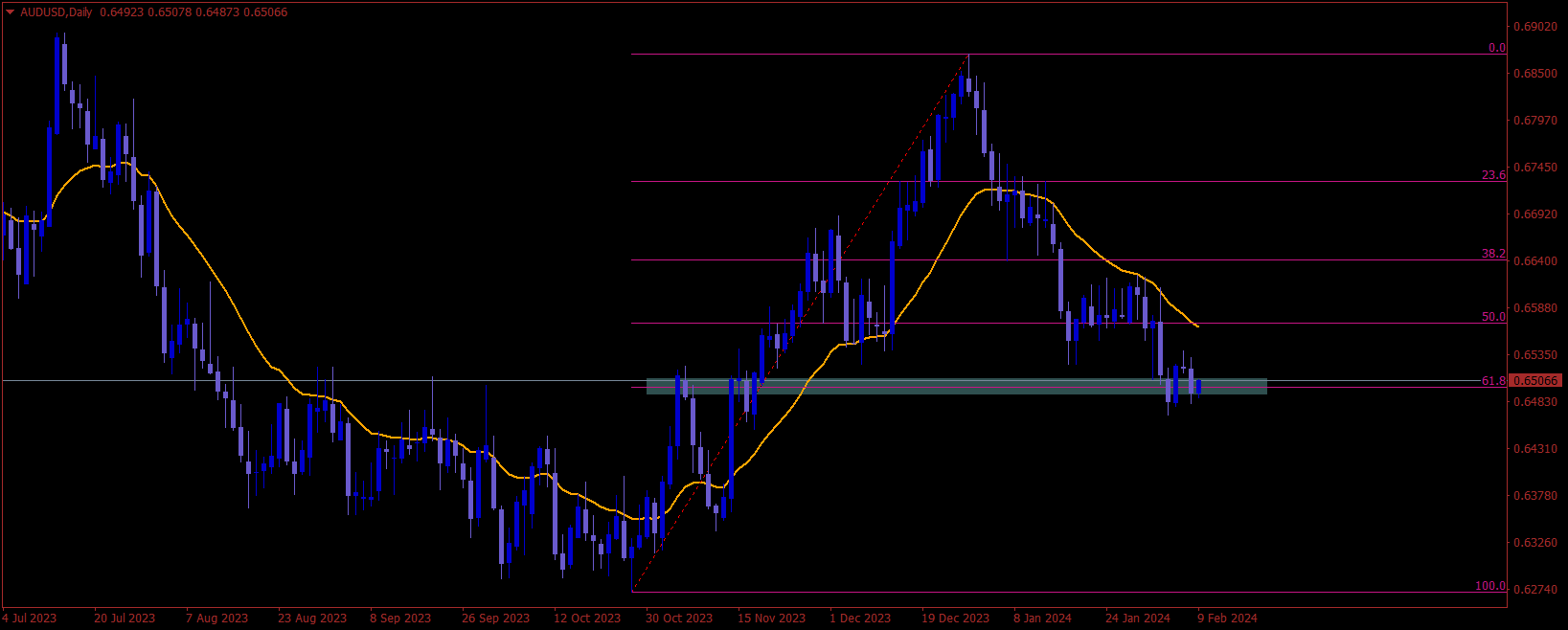This screenshot has height=630, width=1568.
Task: Click the Fibonacci 50.0 level label
Action: click(x=1493, y=317)
